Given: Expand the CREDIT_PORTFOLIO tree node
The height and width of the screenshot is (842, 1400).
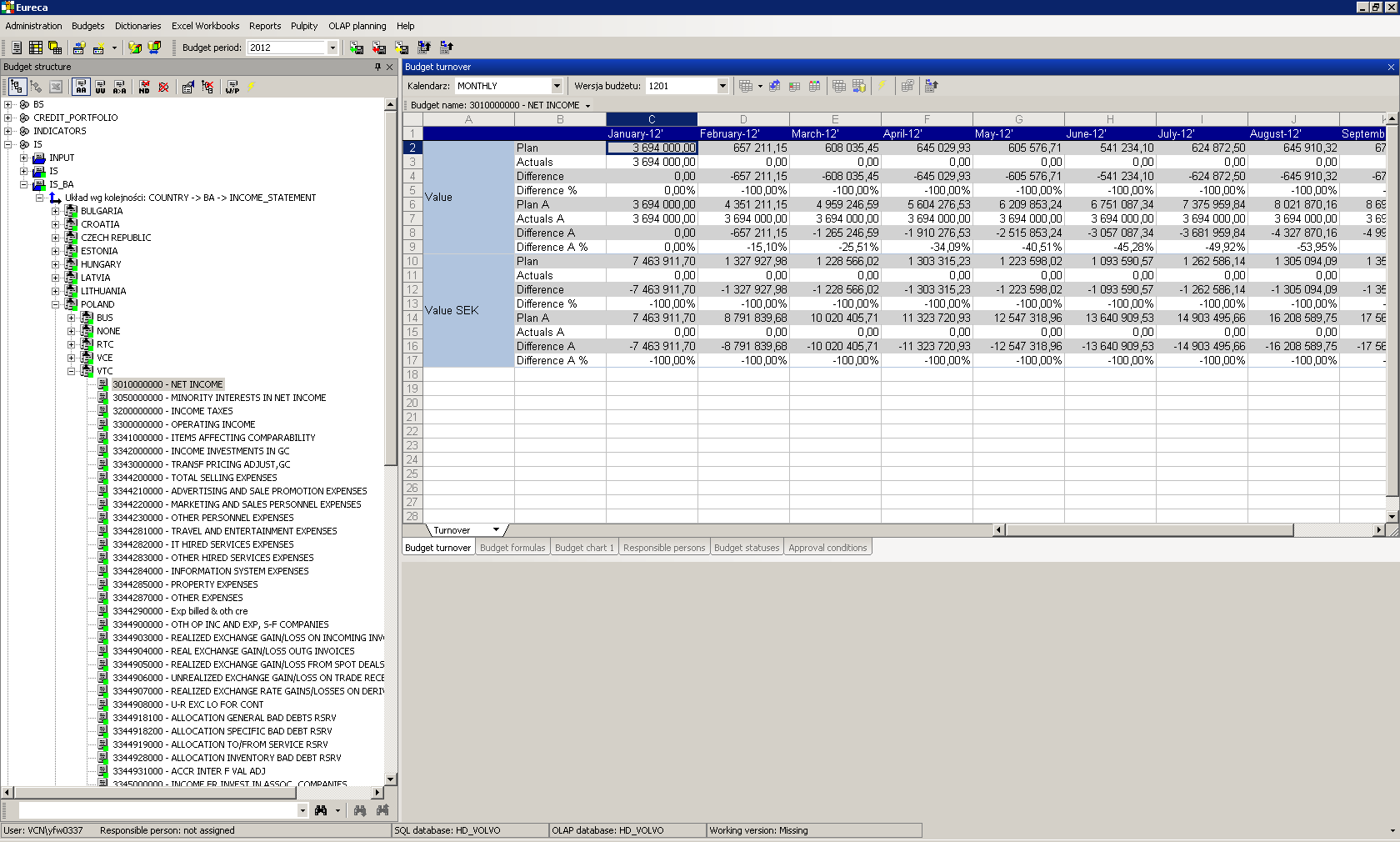Looking at the screenshot, I should [x=8, y=118].
